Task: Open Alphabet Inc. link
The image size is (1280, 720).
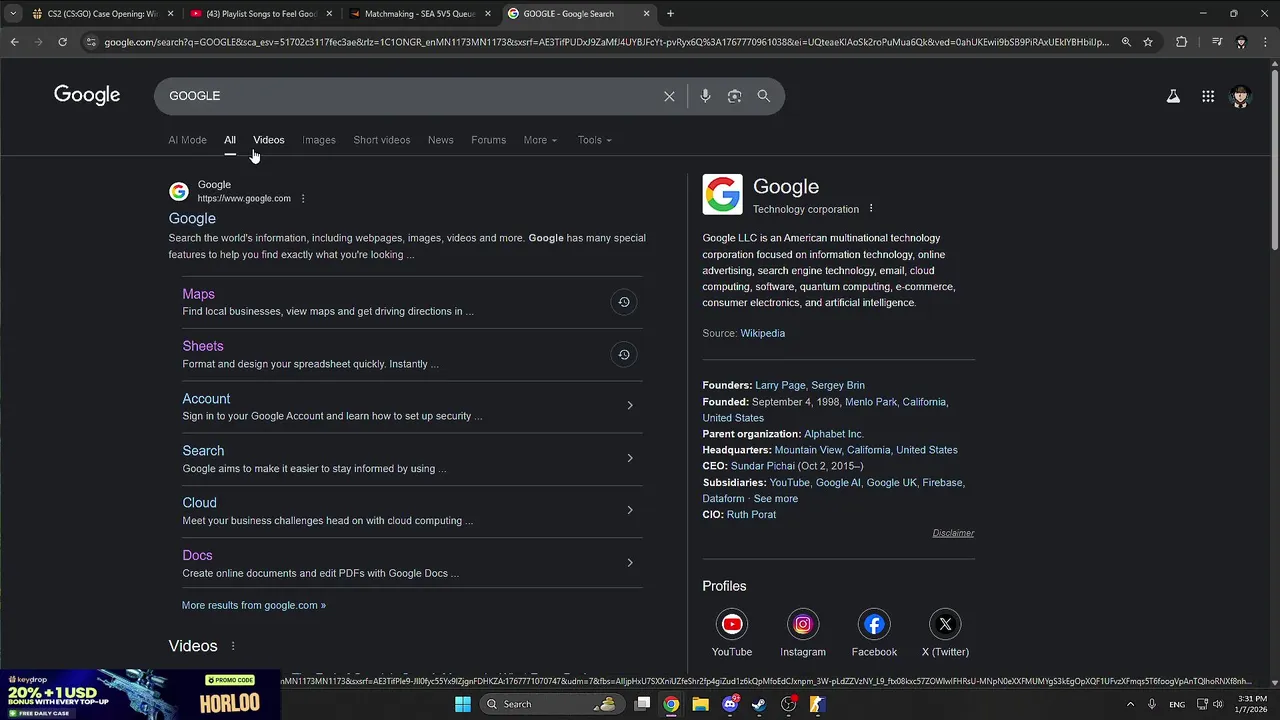Action: [x=834, y=434]
